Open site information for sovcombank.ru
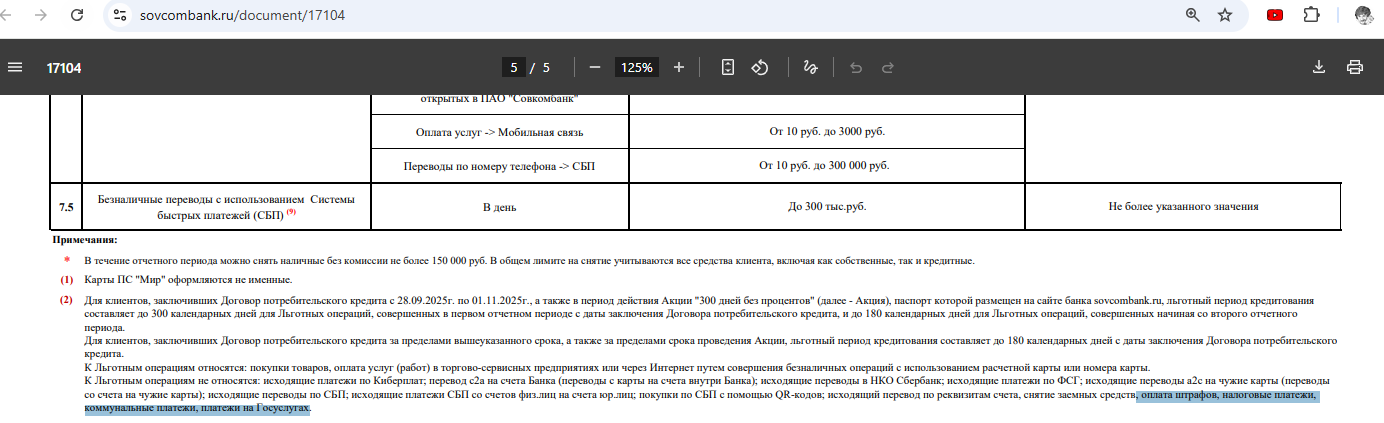Viewport: 1384px width, 423px height. [x=120, y=15]
